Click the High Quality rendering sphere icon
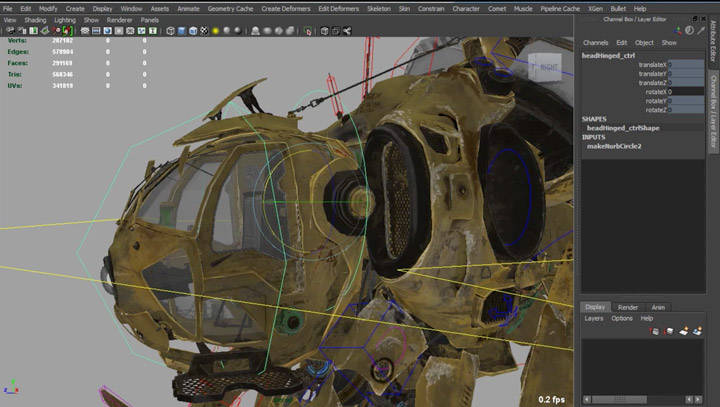The image size is (720, 407). click(x=238, y=31)
